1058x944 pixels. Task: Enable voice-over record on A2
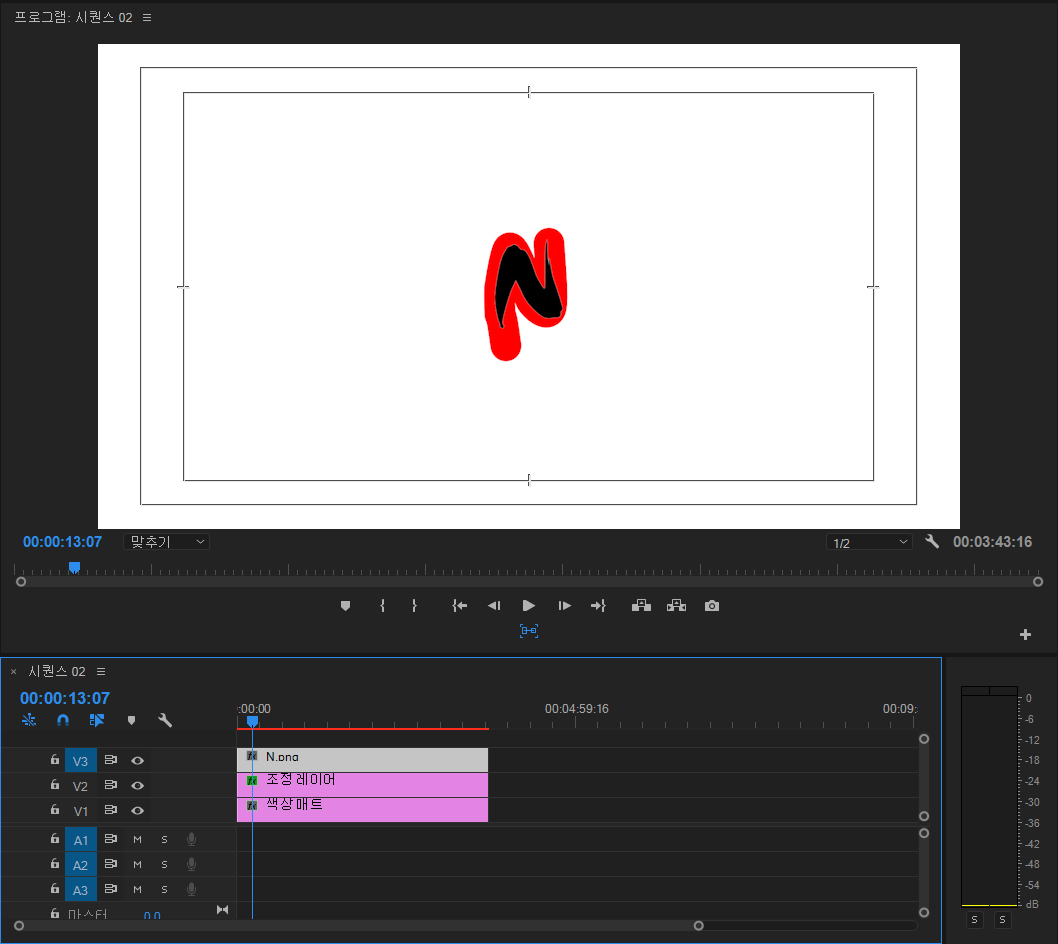192,864
